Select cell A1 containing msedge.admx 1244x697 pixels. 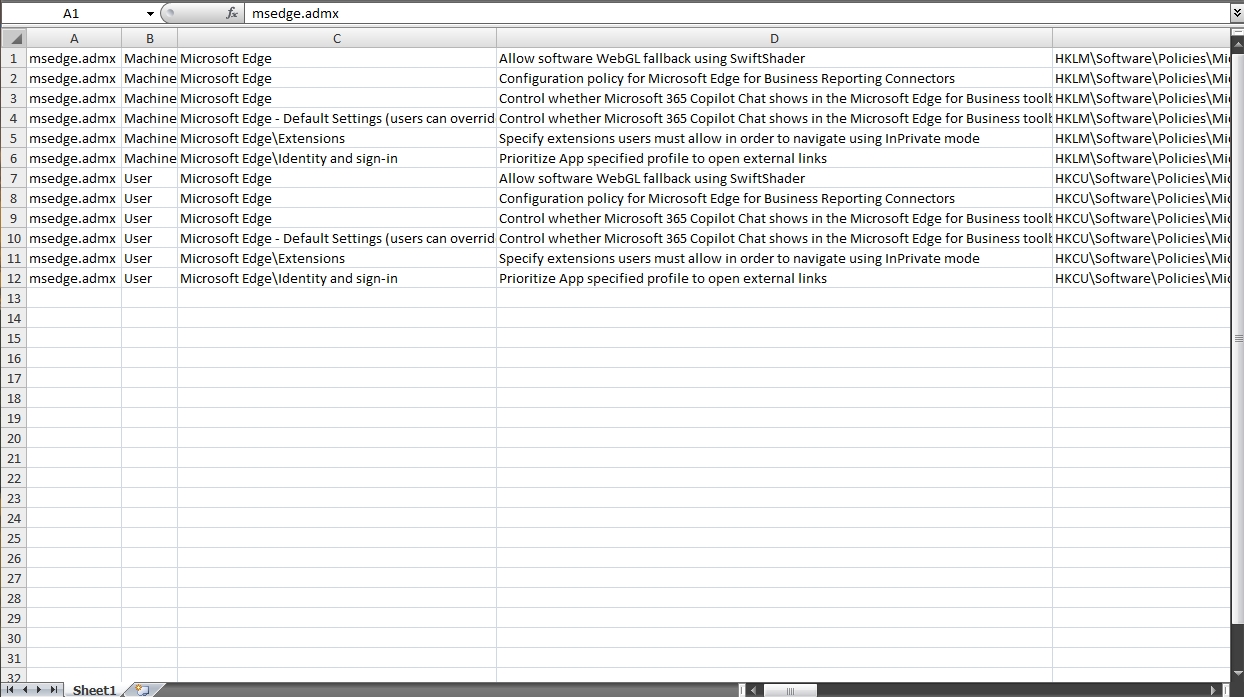coord(74,58)
